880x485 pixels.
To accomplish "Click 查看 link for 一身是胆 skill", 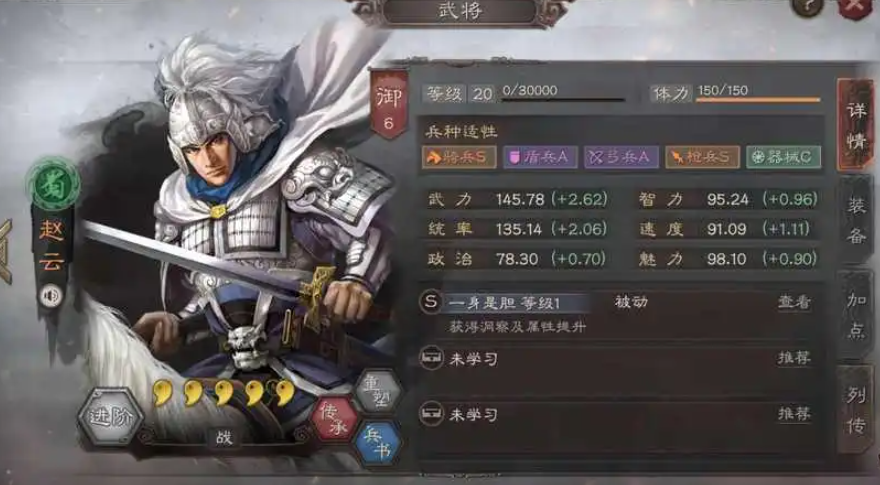I will [x=794, y=302].
